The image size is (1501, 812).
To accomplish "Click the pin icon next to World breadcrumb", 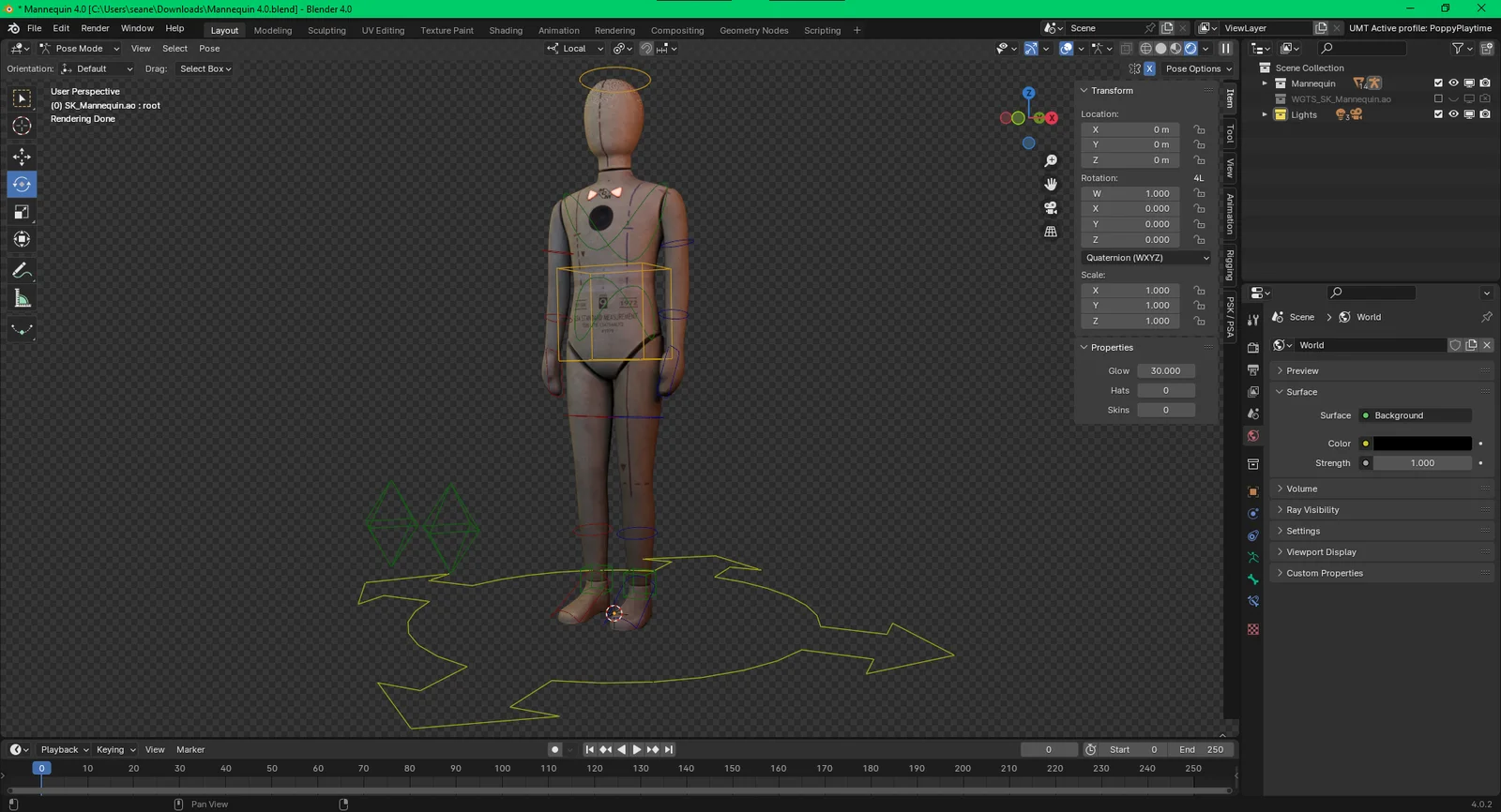I will pyautogui.click(x=1487, y=317).
